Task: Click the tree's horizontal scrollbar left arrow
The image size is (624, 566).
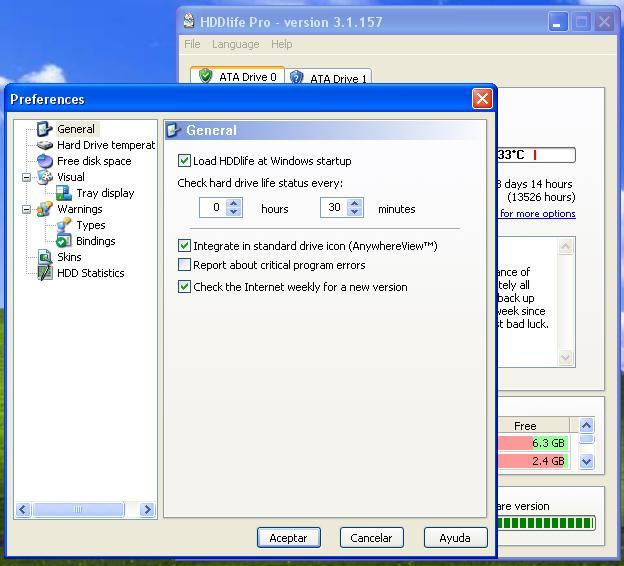Action: 23,509
